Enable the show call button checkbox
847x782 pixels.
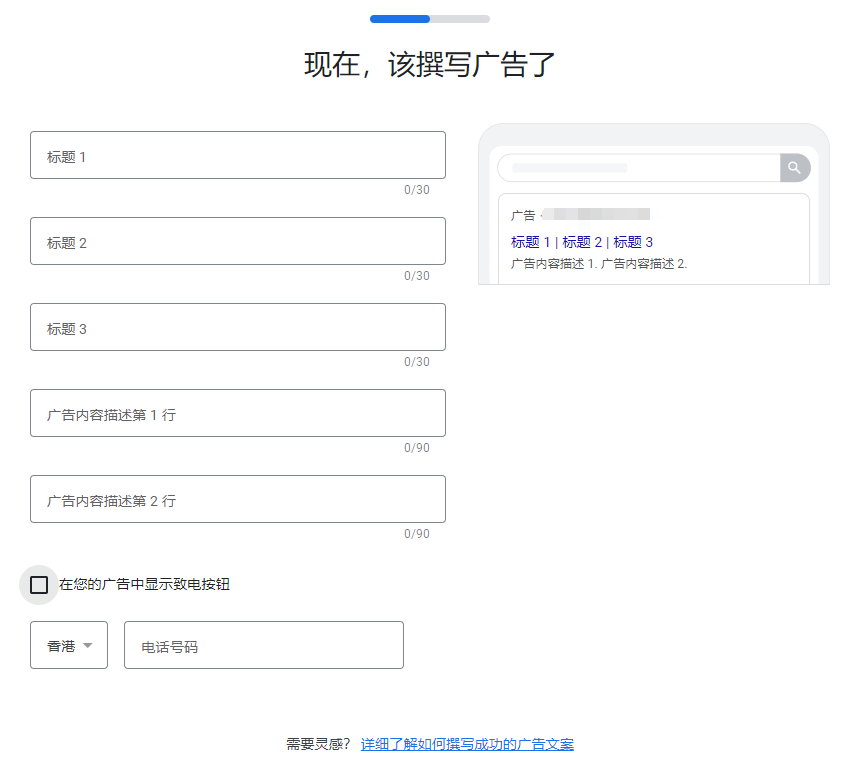pyautogui.click(x=38, y=584)
